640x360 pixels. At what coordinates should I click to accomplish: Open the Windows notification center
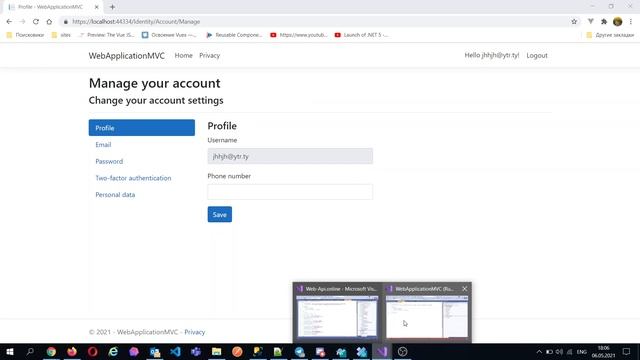tap(627, 351)
